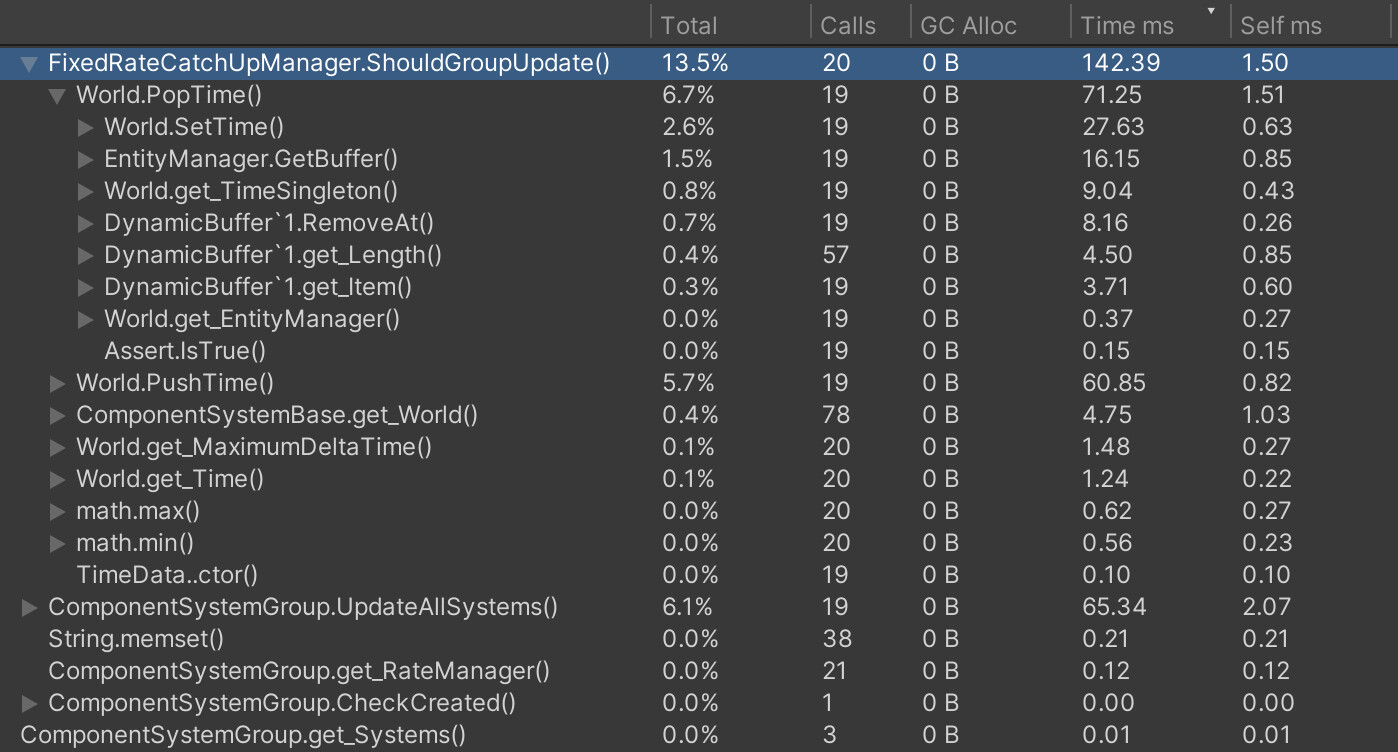Screen dimensions: 1398x752
Task: Expand the World.get_Time() arrow
Action: click(x=57, y=480)
